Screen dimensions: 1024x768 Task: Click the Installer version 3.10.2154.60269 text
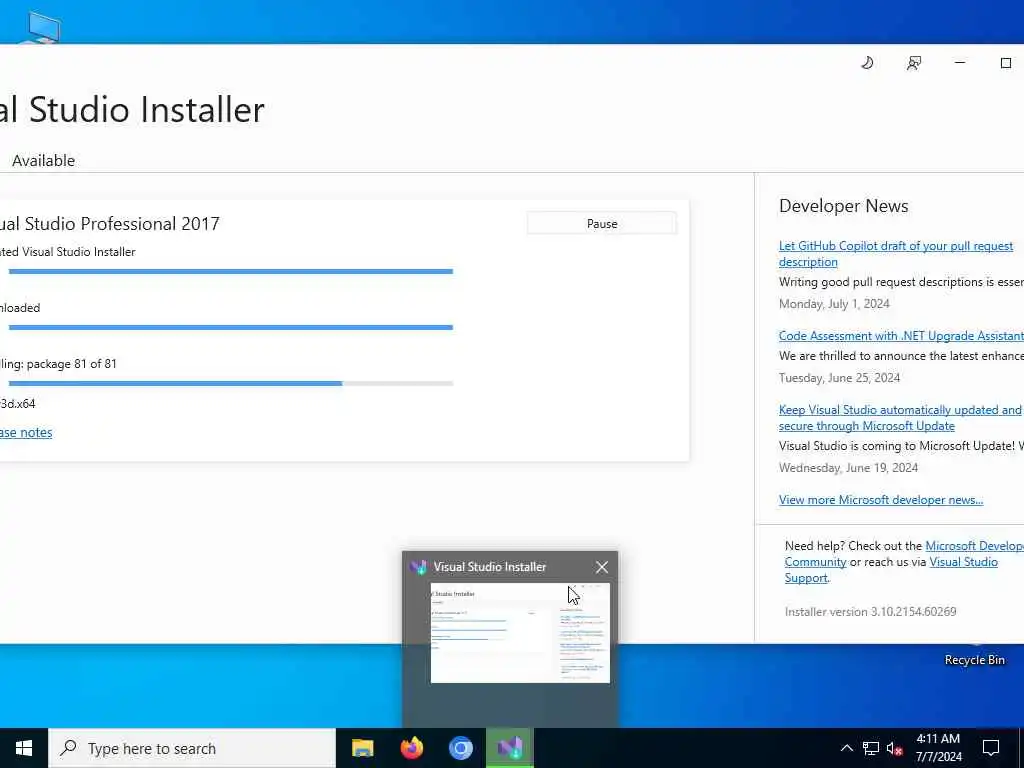[x=871, y=612]
